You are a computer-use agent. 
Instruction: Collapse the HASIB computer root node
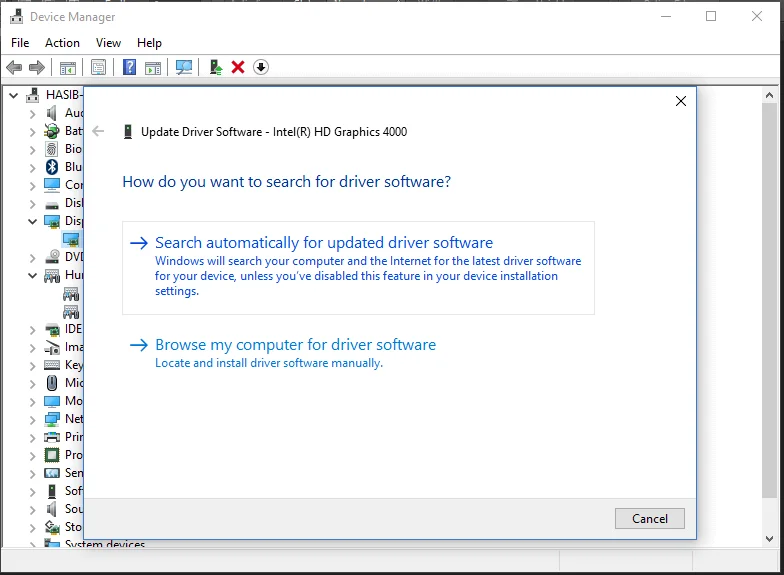[14, 95]
